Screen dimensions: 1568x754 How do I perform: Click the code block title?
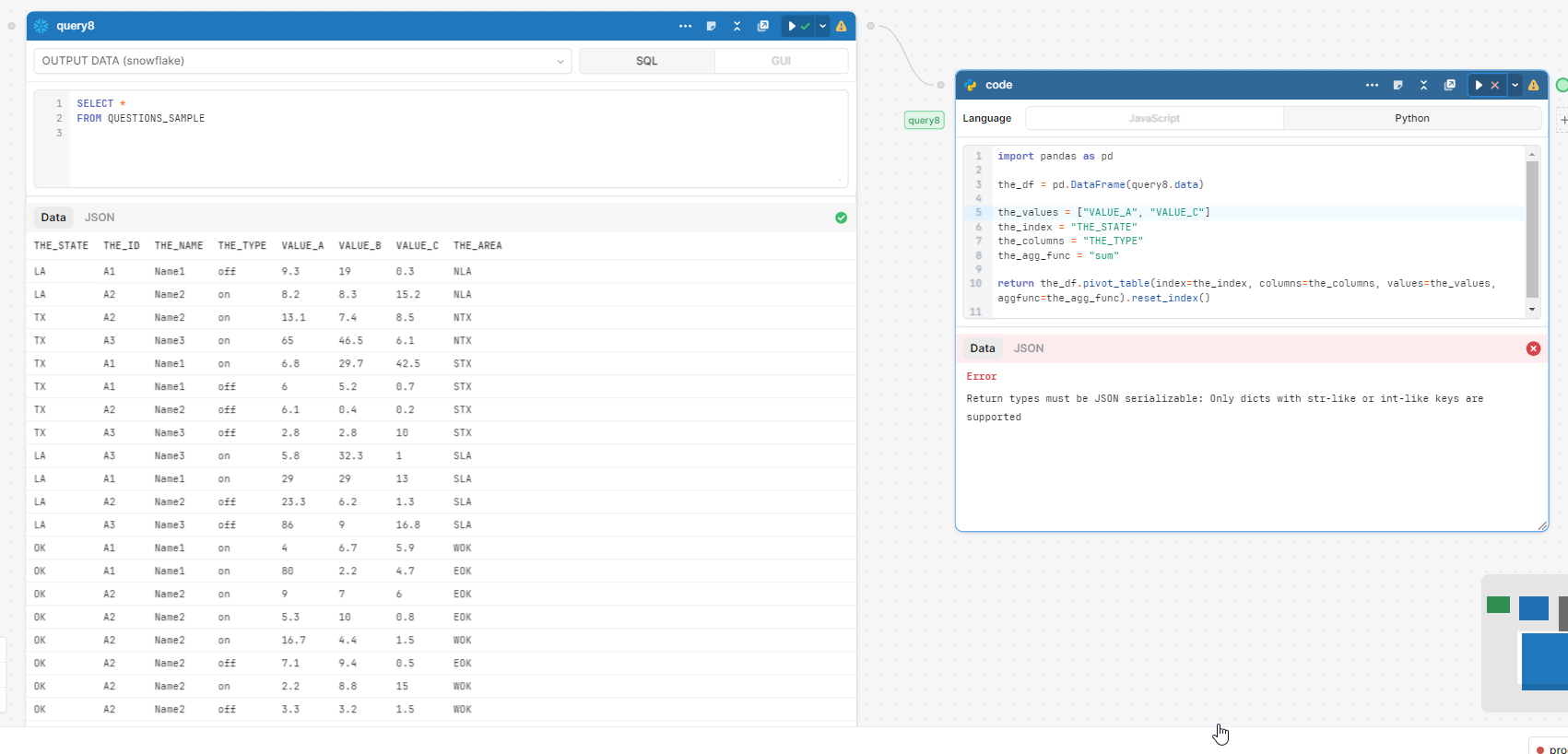(999, 85)
